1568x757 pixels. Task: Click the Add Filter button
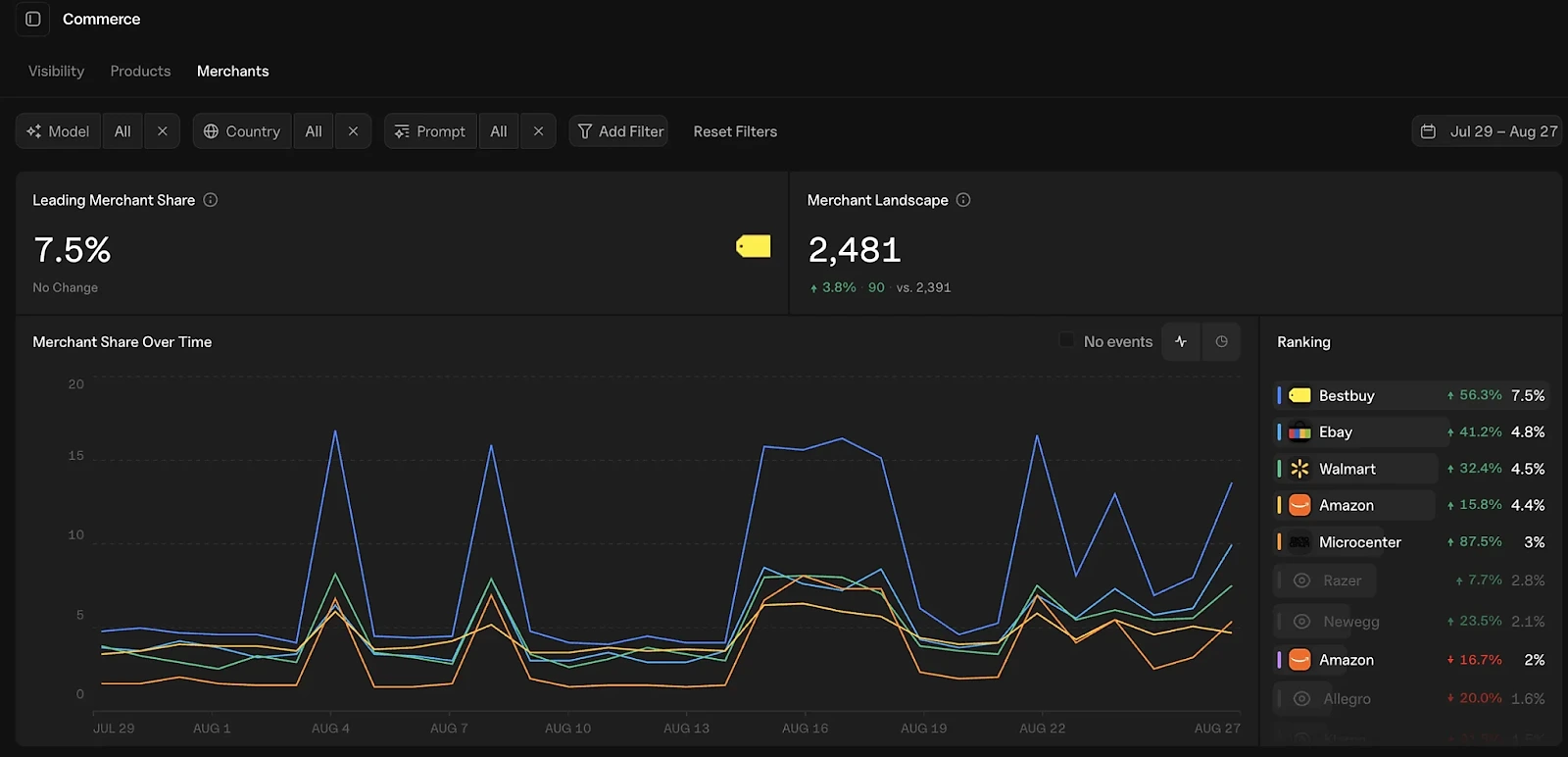(619, 131)
